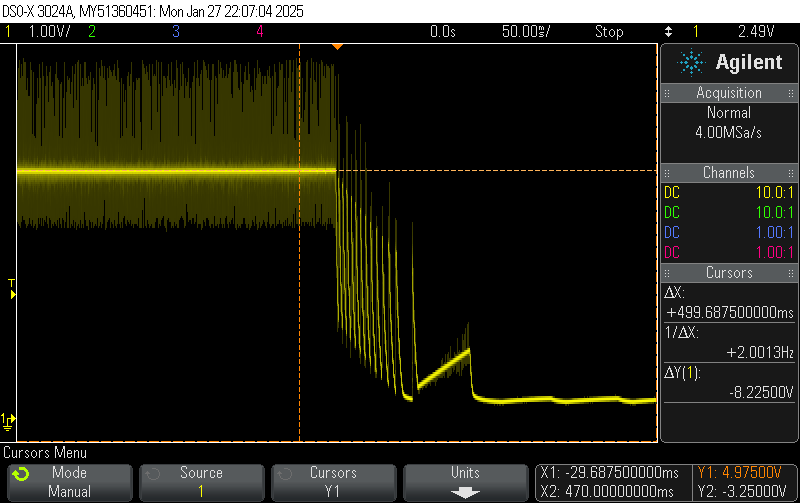The image size is (800, 503).
Task: Click the ΔY(1) value -8.22500V
Action: point(761,392)
